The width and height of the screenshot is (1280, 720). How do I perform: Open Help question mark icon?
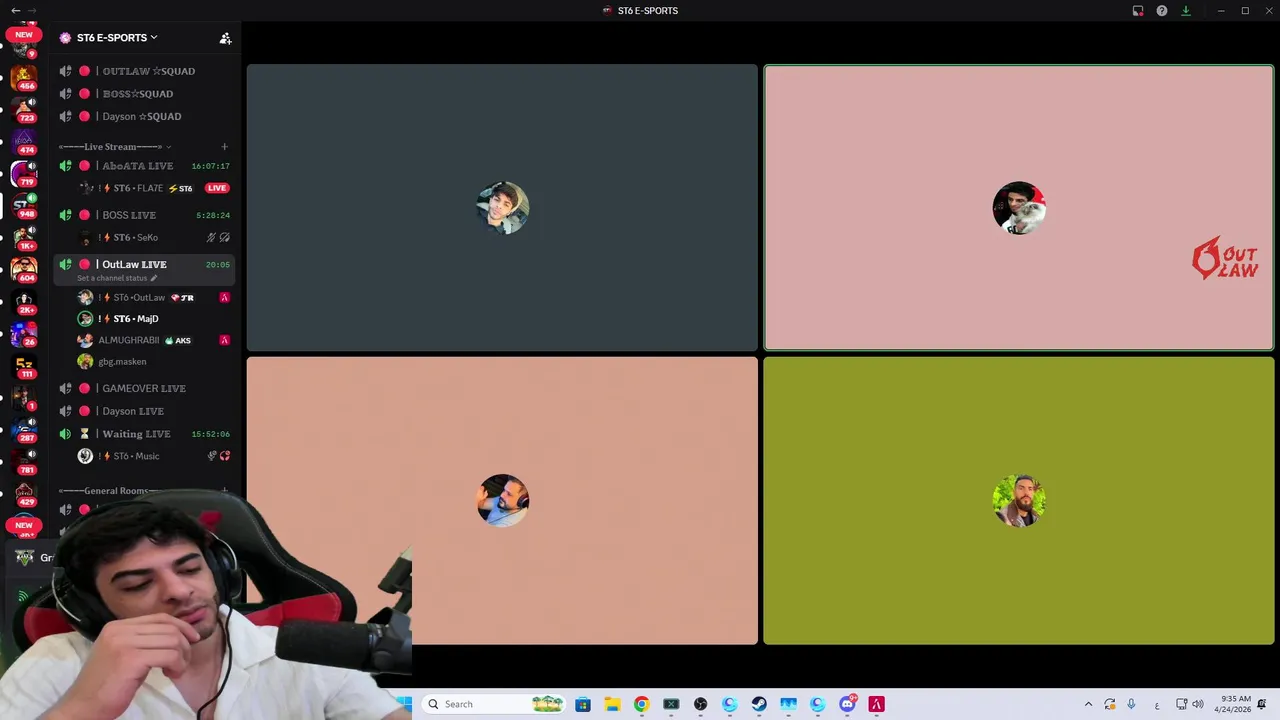[1162, 11]
